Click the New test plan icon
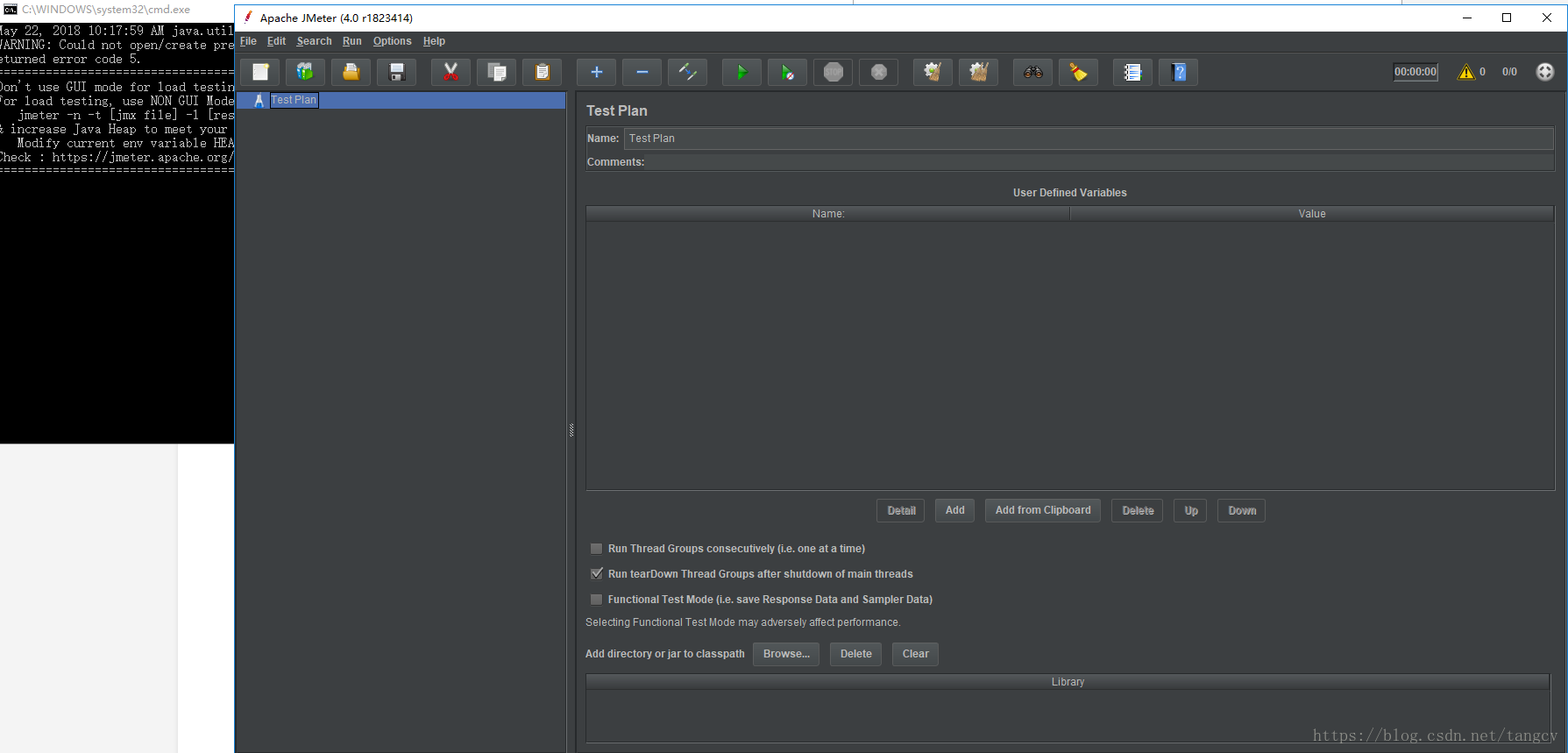 tap(260, 72)
